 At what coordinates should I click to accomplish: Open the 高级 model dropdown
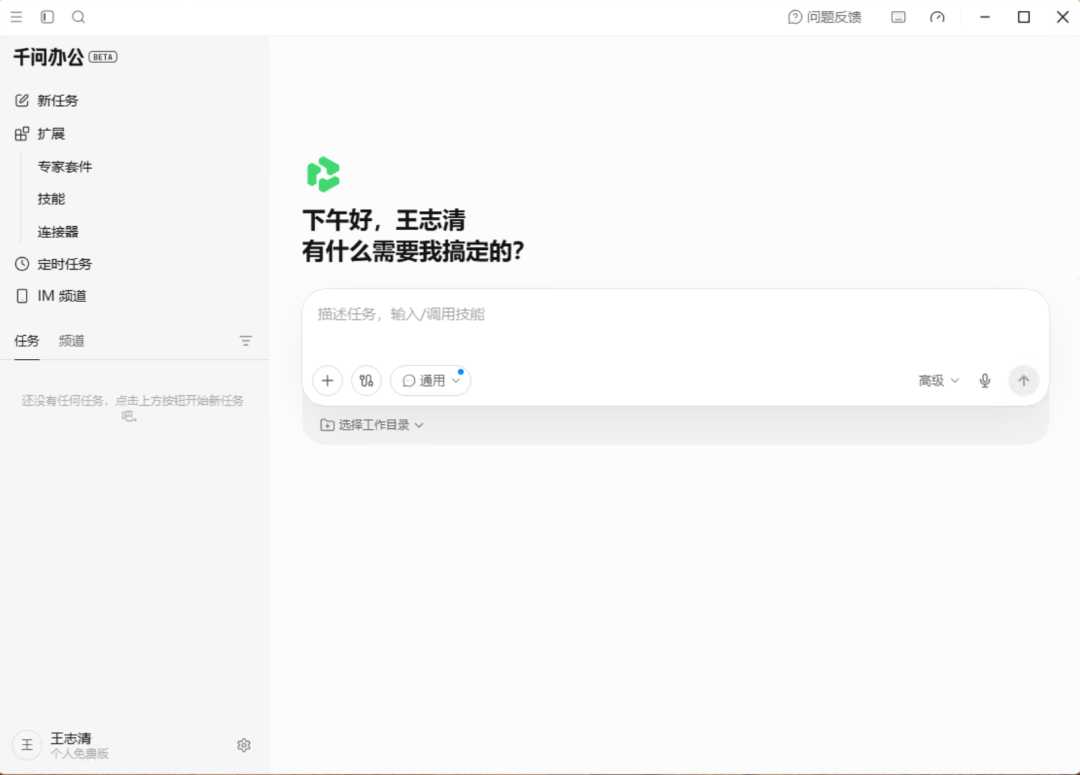tap(938, 380)
